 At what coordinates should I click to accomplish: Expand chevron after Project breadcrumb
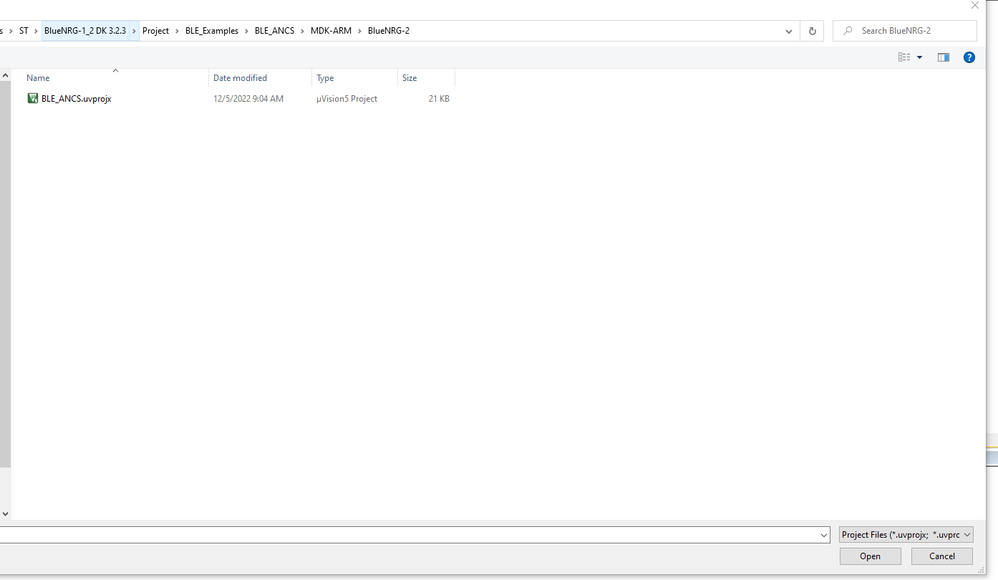coord(177,31)
